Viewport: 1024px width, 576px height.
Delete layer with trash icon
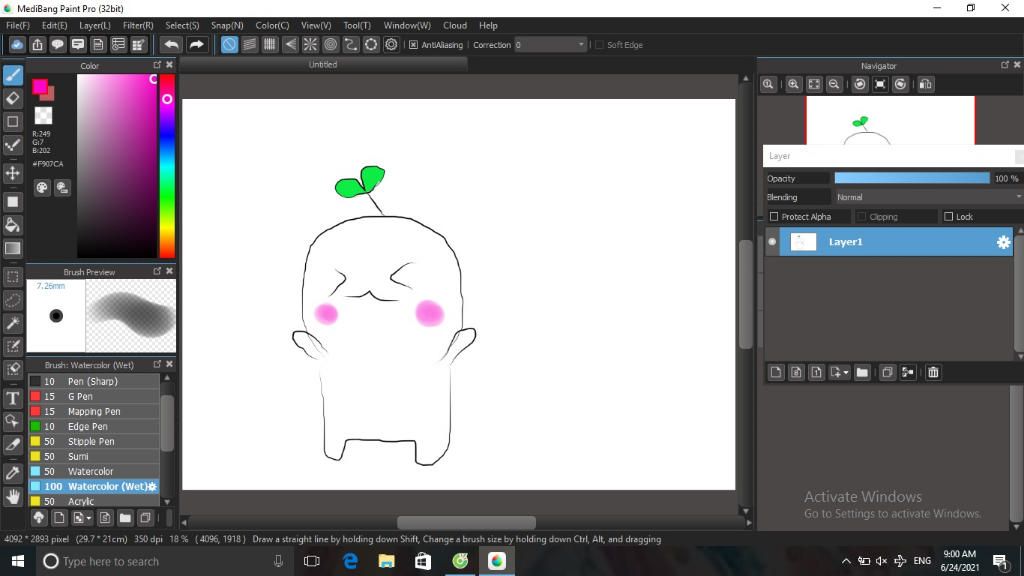(933, 372)
